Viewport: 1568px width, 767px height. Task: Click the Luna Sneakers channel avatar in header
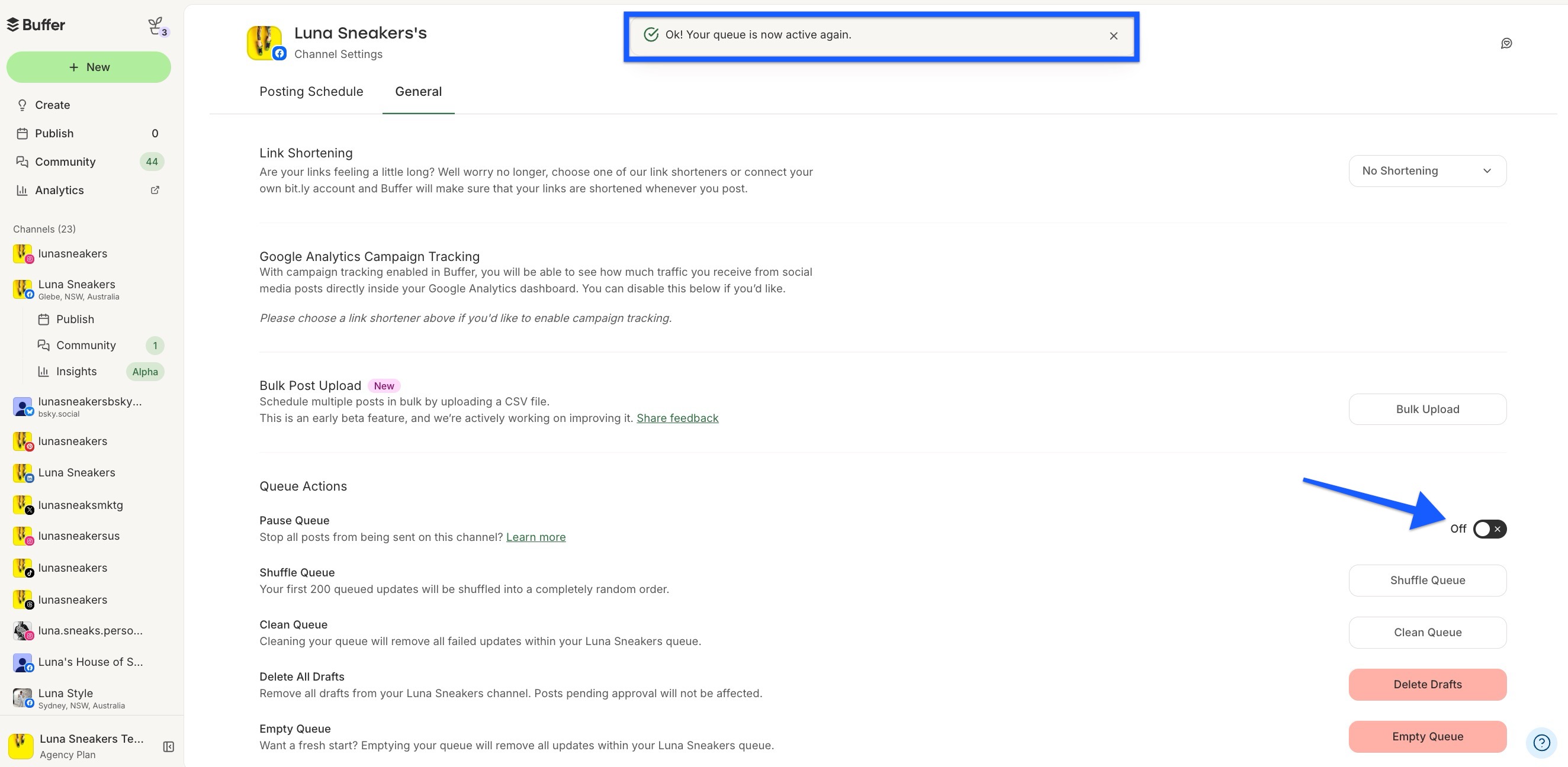[265, 43]
